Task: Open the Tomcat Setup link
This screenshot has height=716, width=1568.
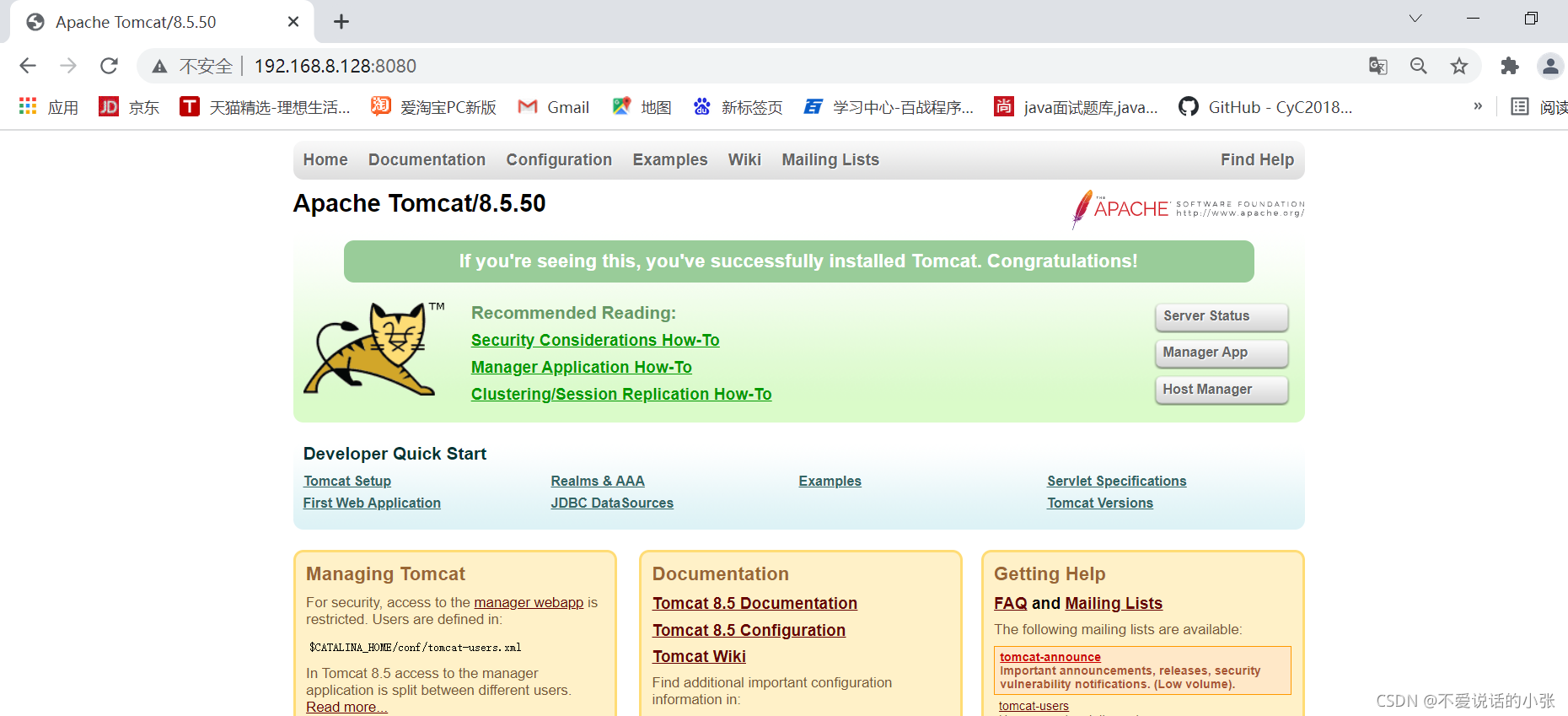Action: (x=347, y=481)
